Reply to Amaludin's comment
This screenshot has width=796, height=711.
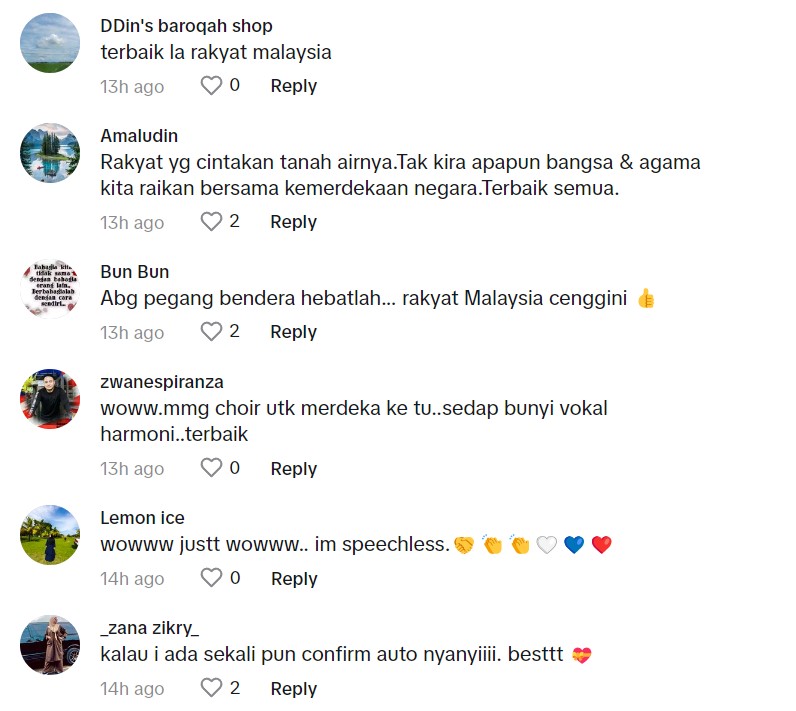pos(293,222)
